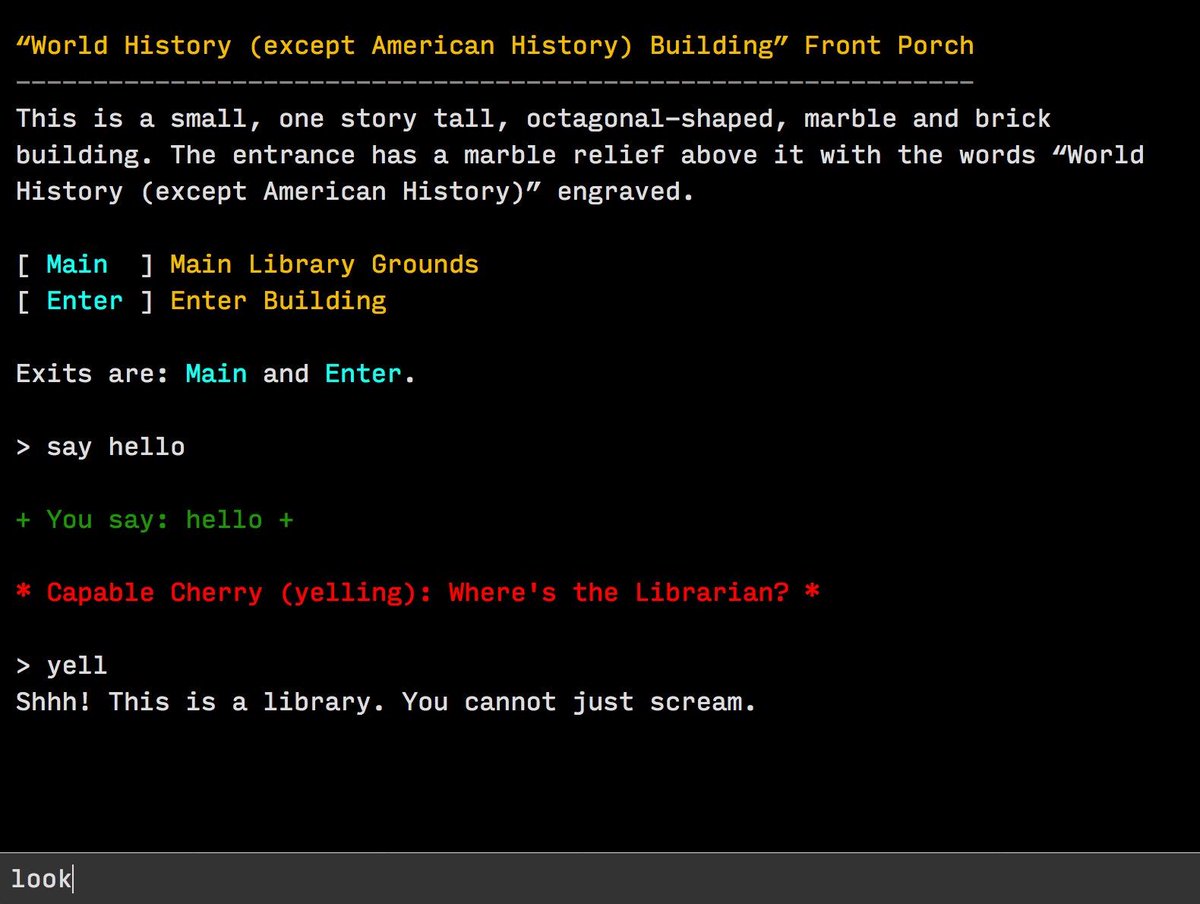Click the command input field containing "look"
This screenshot has height=904, width=1200.
(x=600, y=879)
